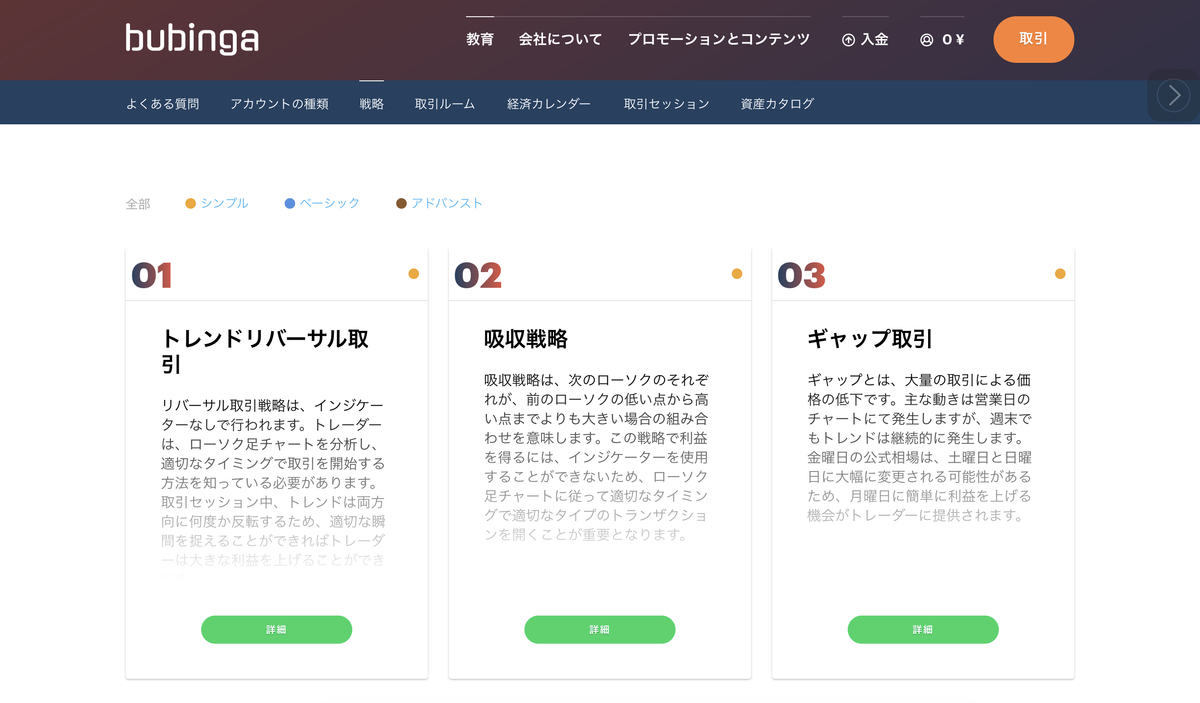Filter strategies by シンプル

217,203
